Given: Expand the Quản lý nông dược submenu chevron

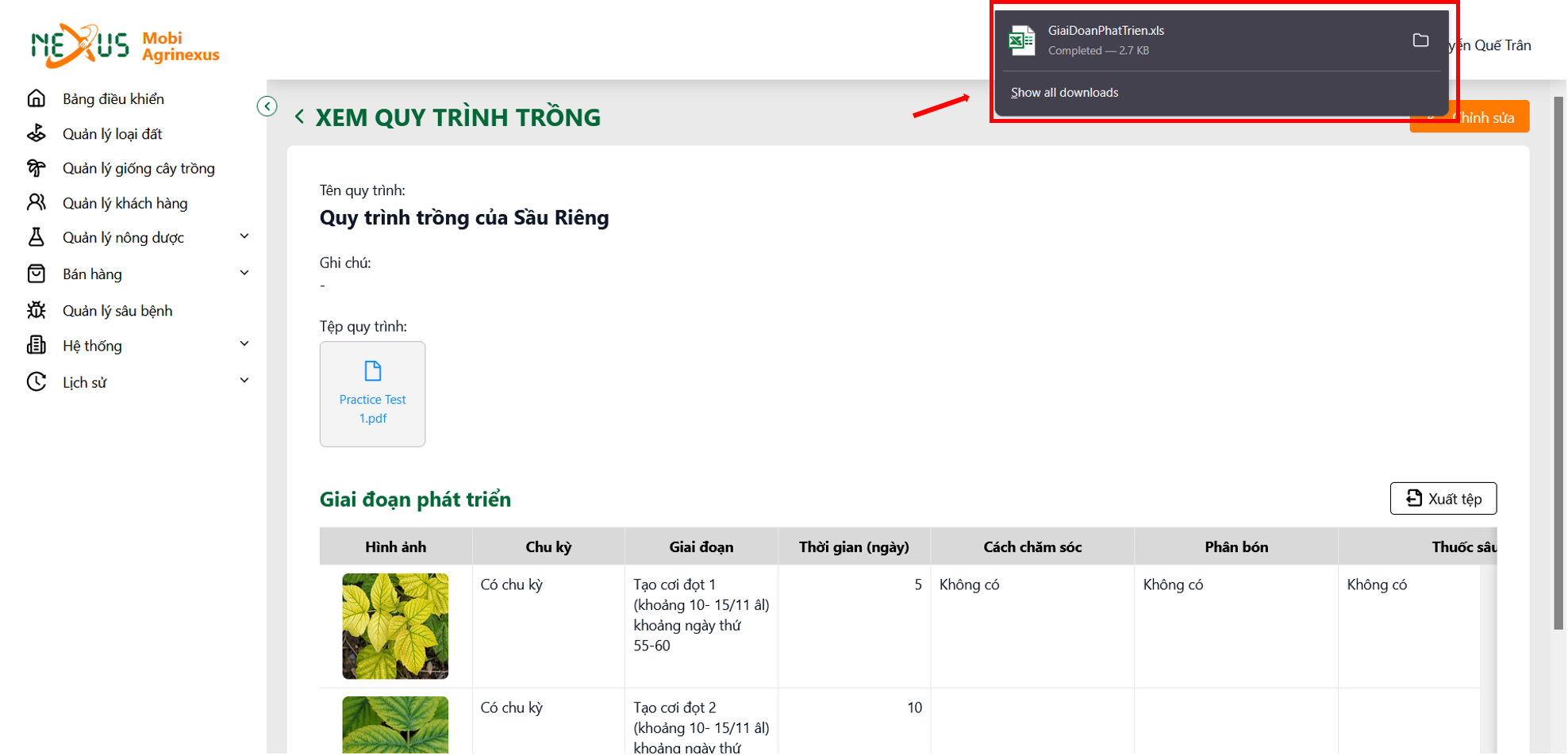Looking at the screenshot, I should (x=244, y=236).
